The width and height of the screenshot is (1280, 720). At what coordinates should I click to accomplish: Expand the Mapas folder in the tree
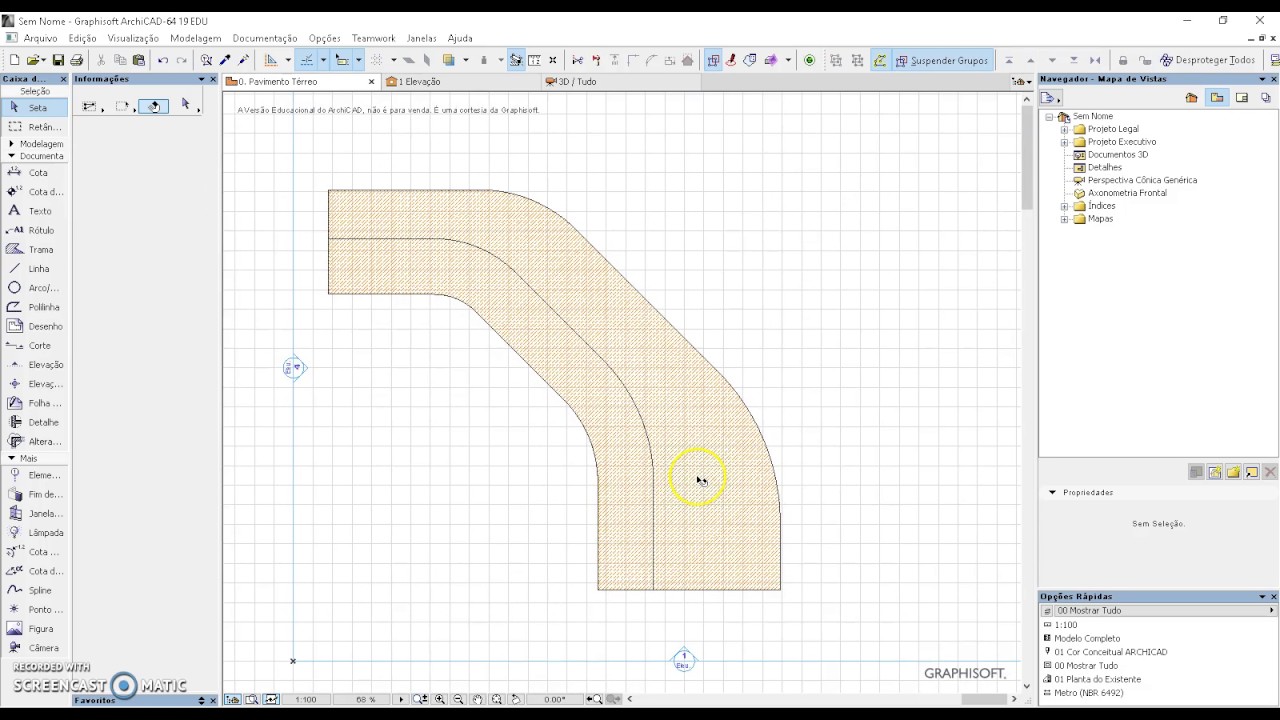(x=1065, y=219)
